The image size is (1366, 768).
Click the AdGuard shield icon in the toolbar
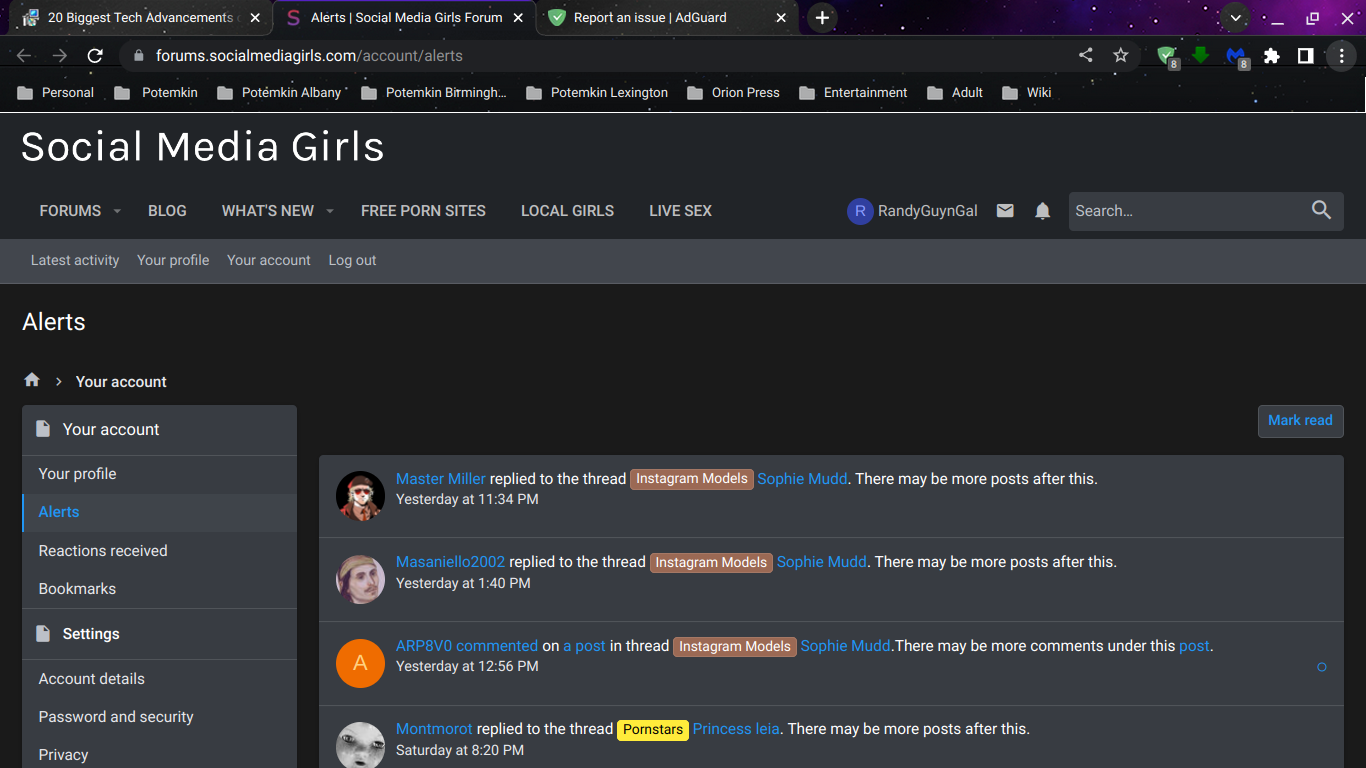point(1168,55)
